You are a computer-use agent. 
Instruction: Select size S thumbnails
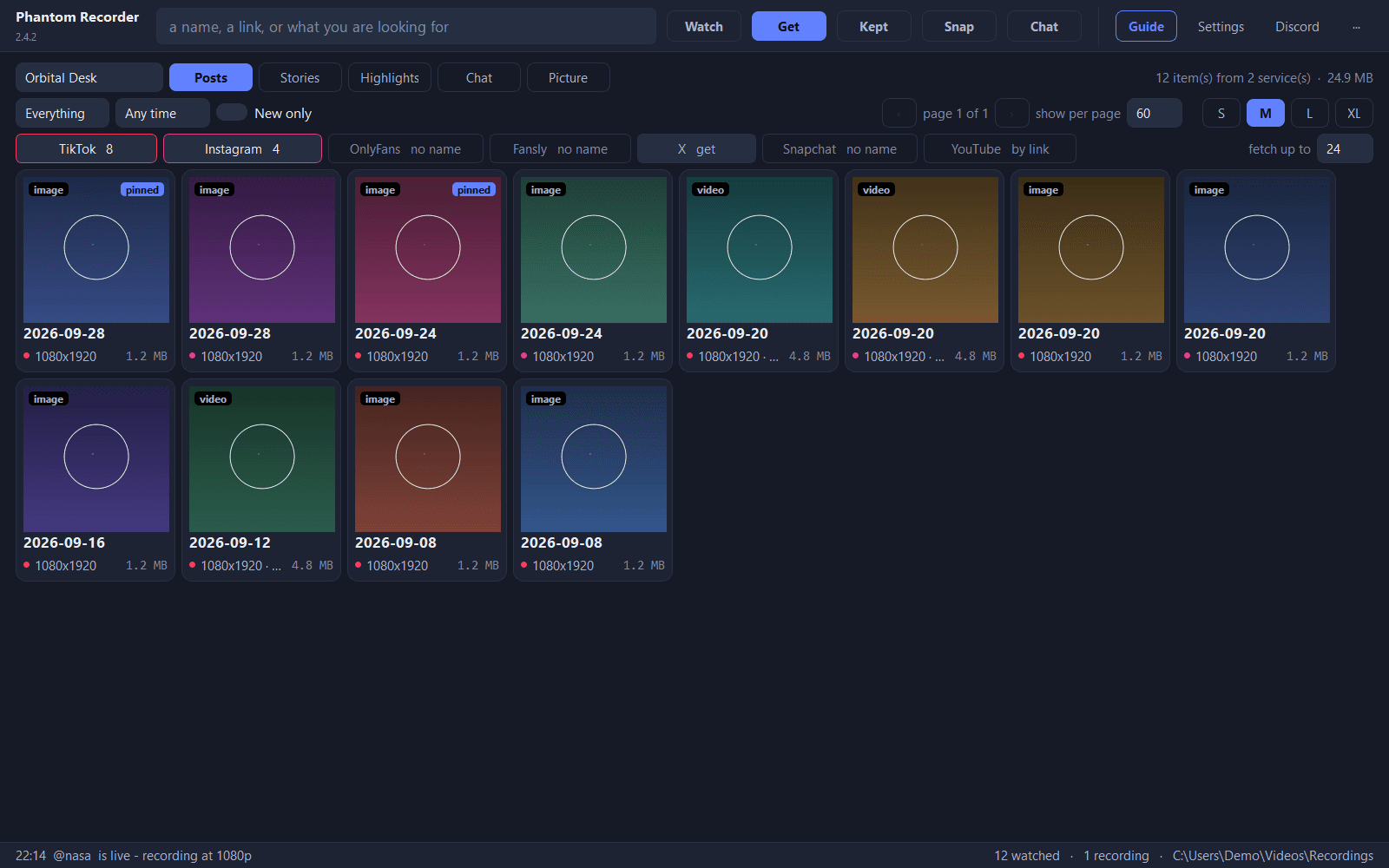[1221, 114]
